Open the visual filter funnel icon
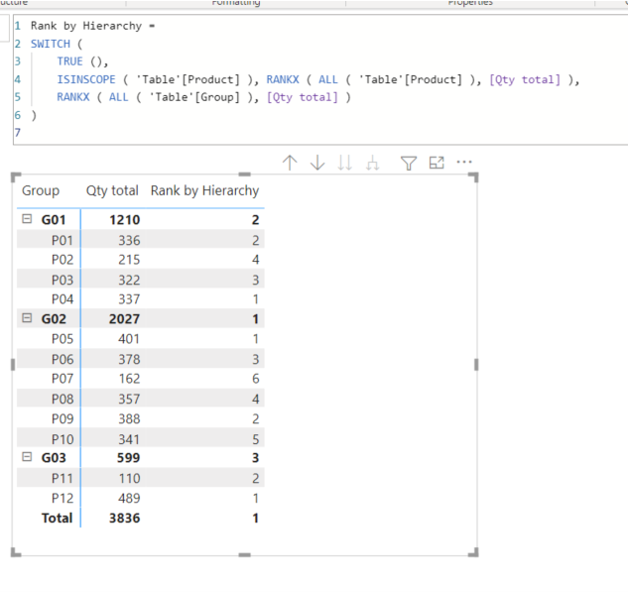This screenshot has height=592, width=628. [409, 163]
